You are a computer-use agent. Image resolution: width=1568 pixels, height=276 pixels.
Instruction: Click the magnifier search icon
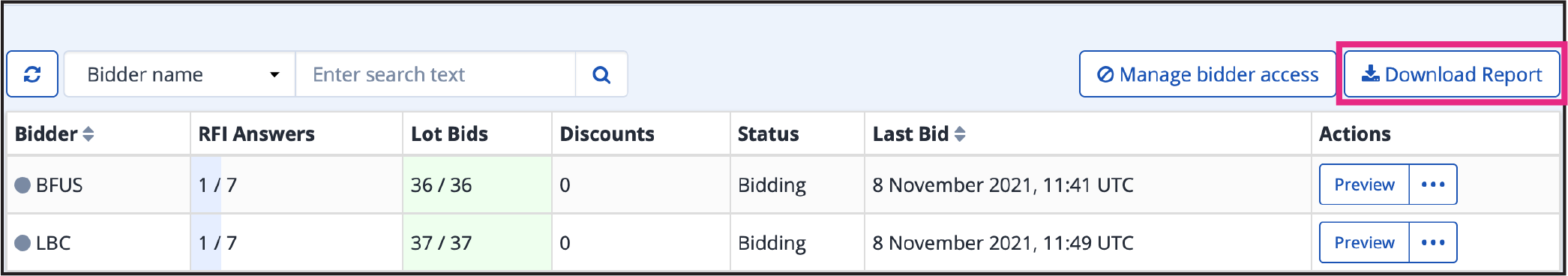coord(601,74)
